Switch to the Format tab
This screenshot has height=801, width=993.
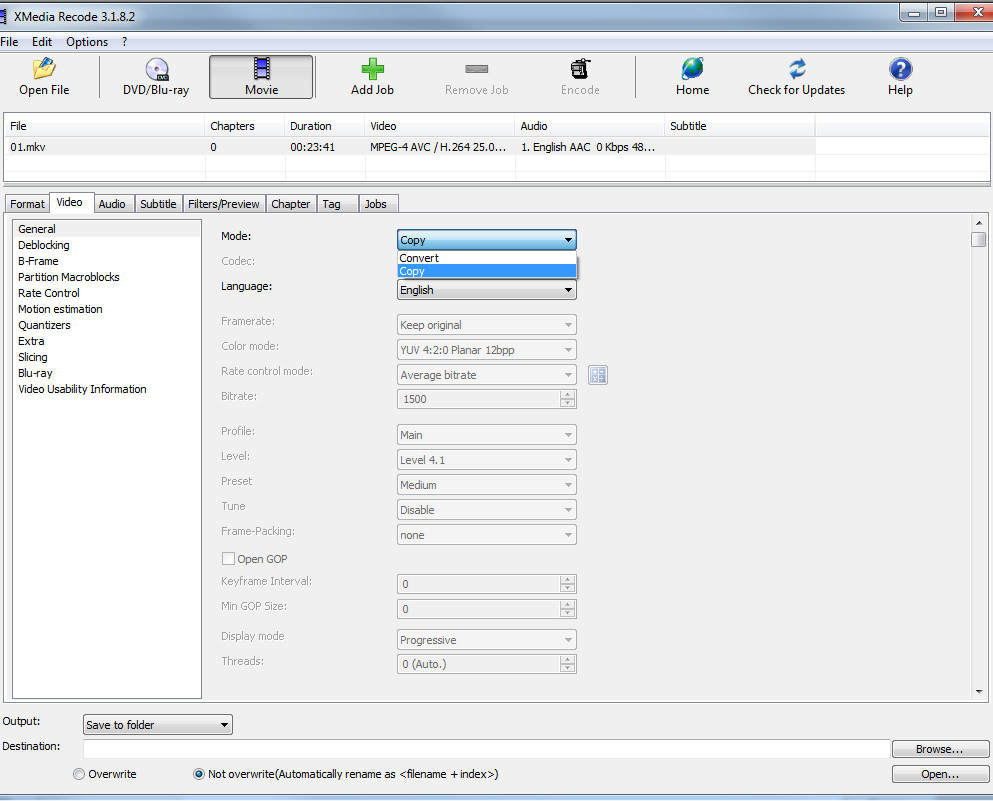click(x=27, y=204)
